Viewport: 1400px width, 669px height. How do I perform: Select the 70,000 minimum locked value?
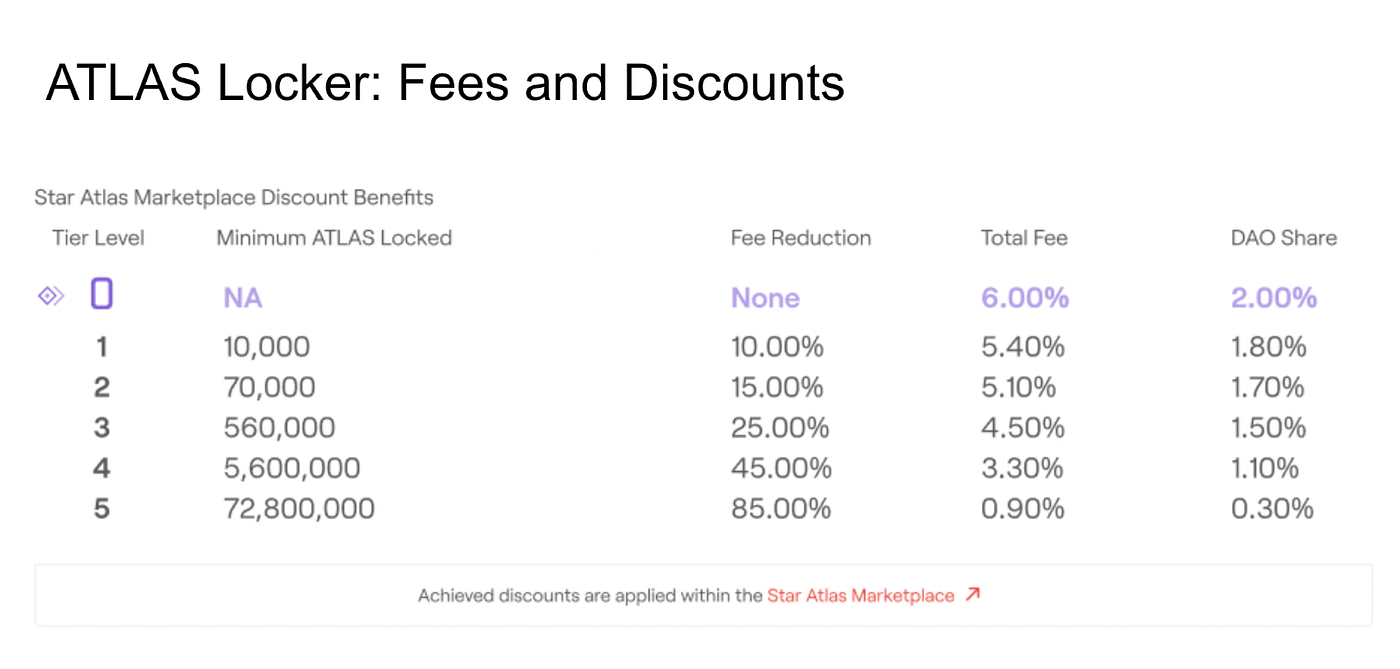[x=269, y=387]
